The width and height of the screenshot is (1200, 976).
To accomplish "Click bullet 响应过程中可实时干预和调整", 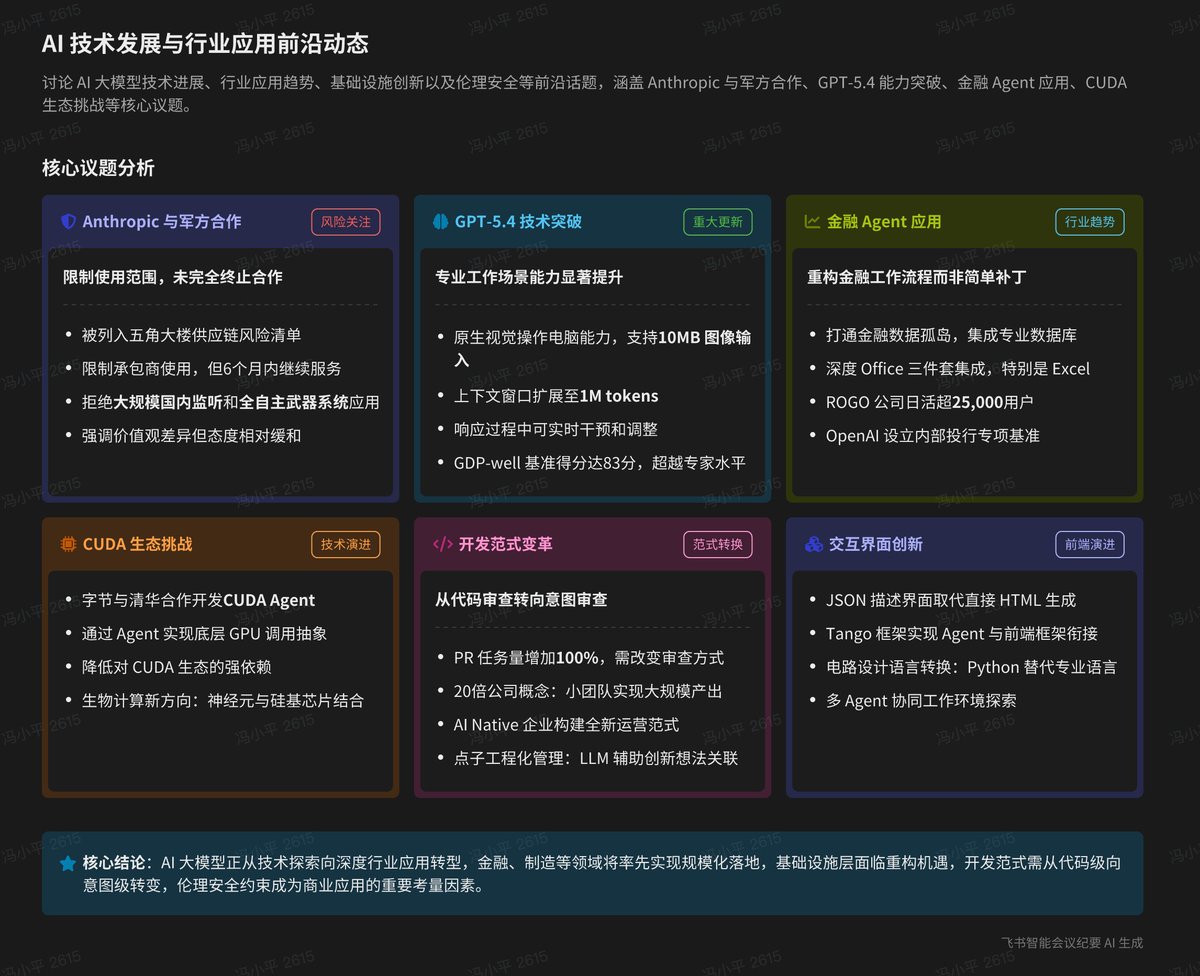I will [556, 429].
